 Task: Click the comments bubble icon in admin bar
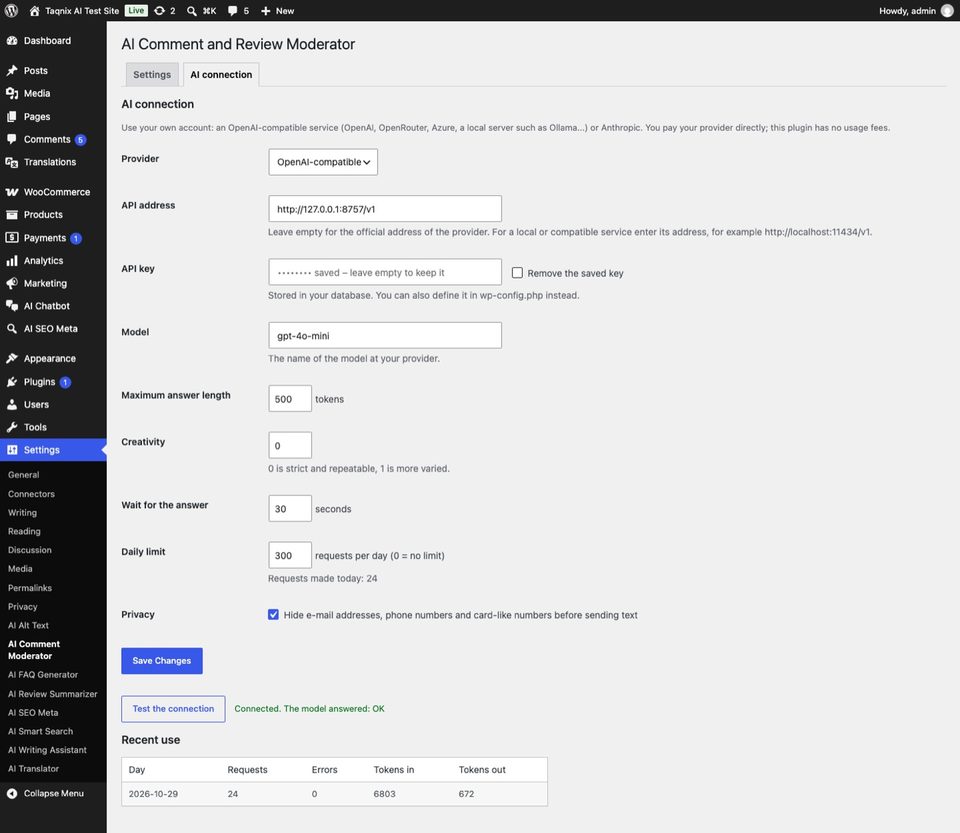tap(233, 10)
